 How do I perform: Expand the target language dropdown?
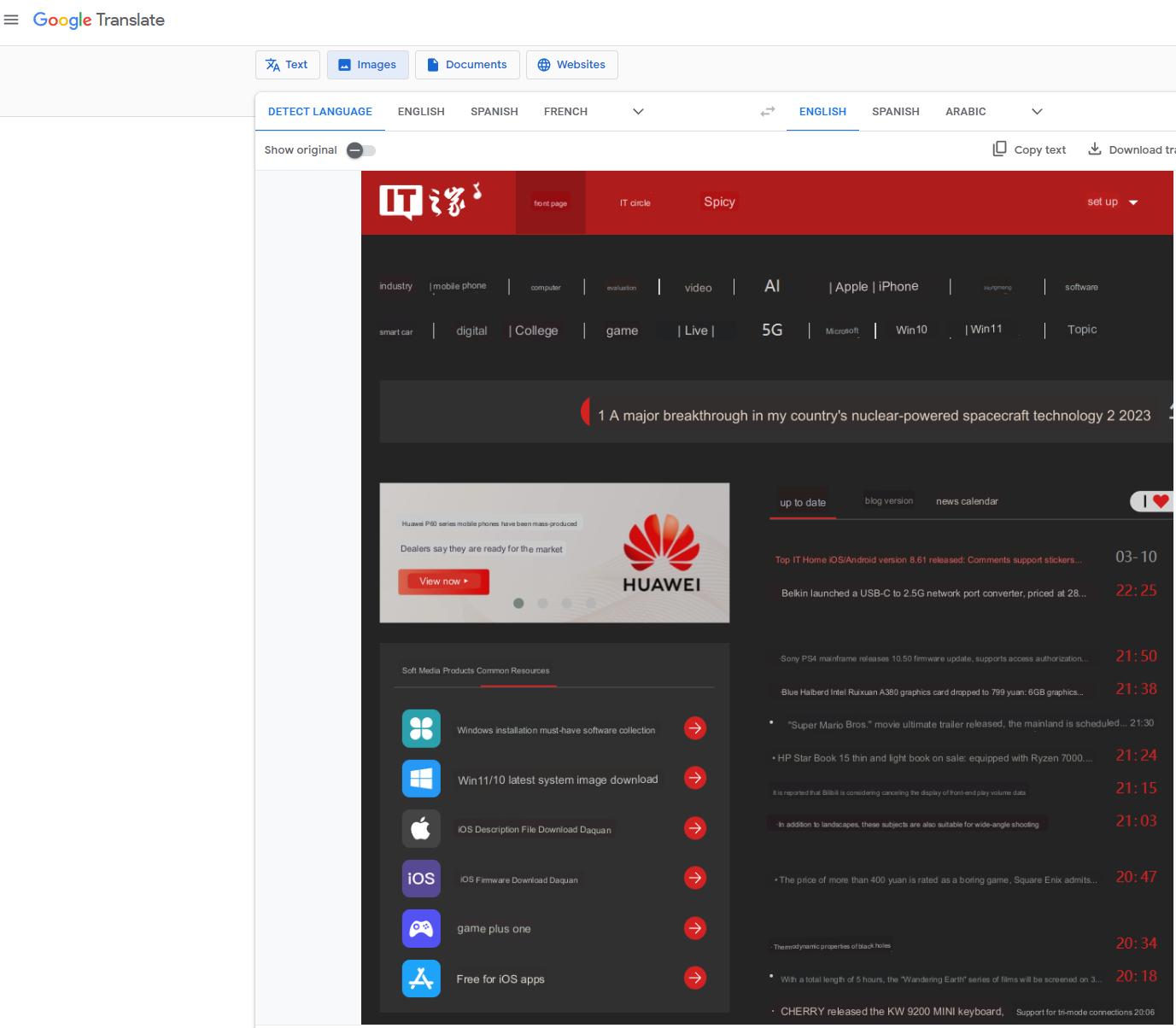(x=1037, y=111)
